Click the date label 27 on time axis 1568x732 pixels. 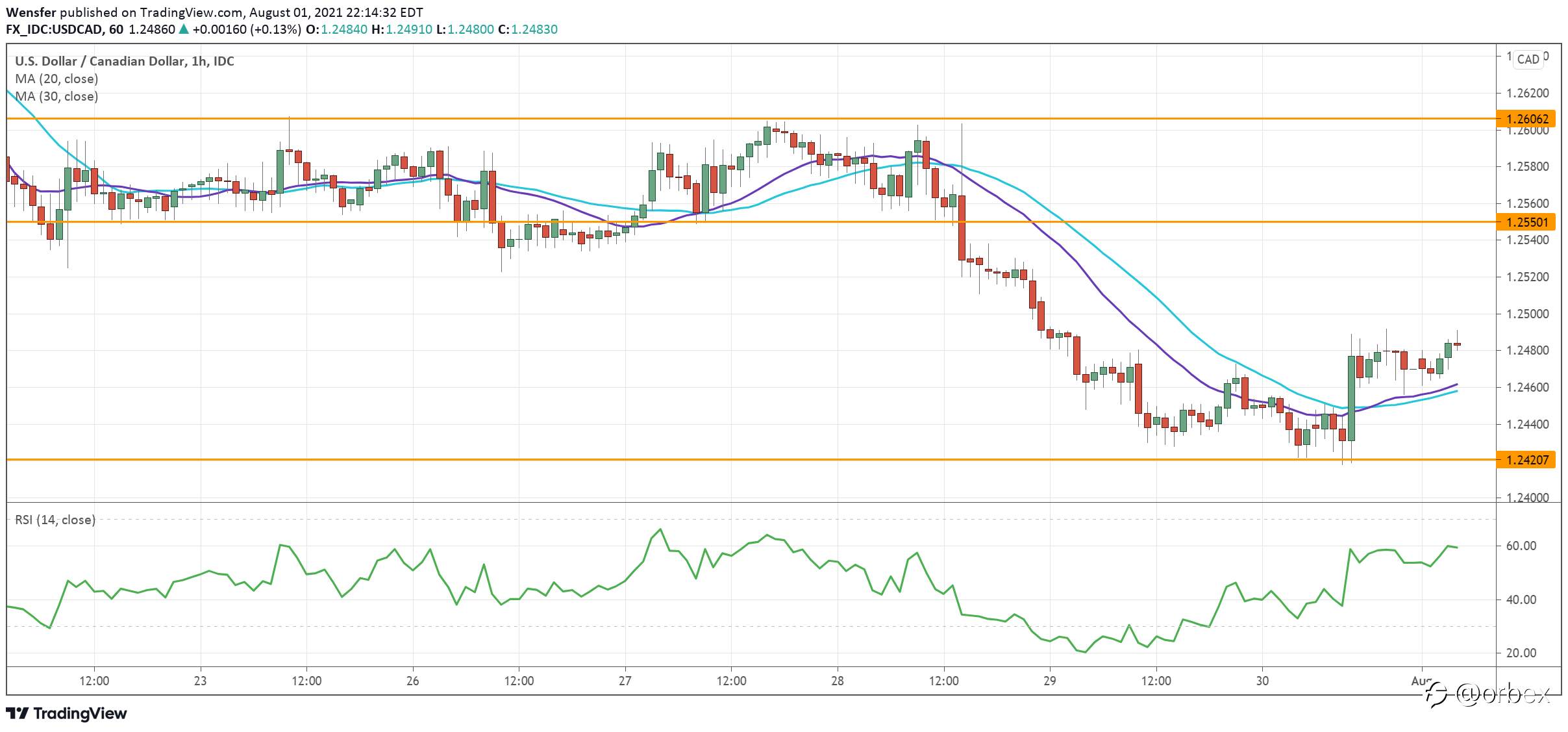pos(625,681)
